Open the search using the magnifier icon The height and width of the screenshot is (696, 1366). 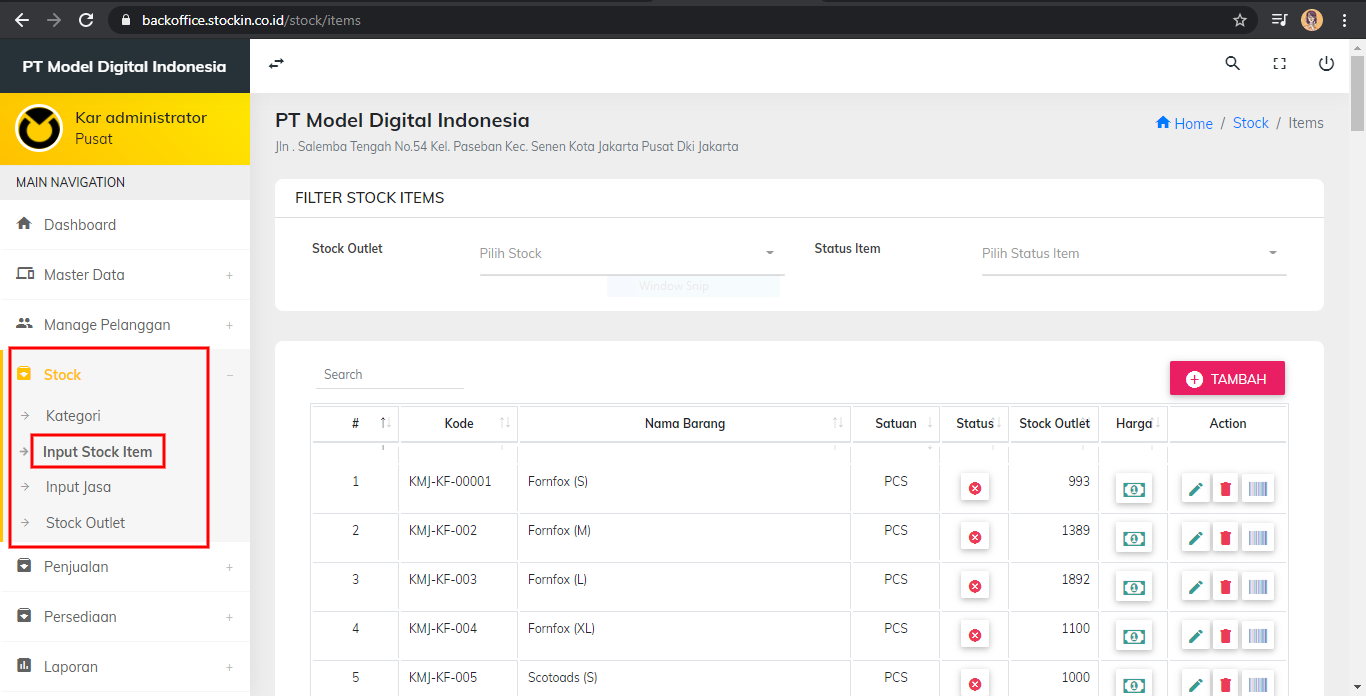point(1232,63)
